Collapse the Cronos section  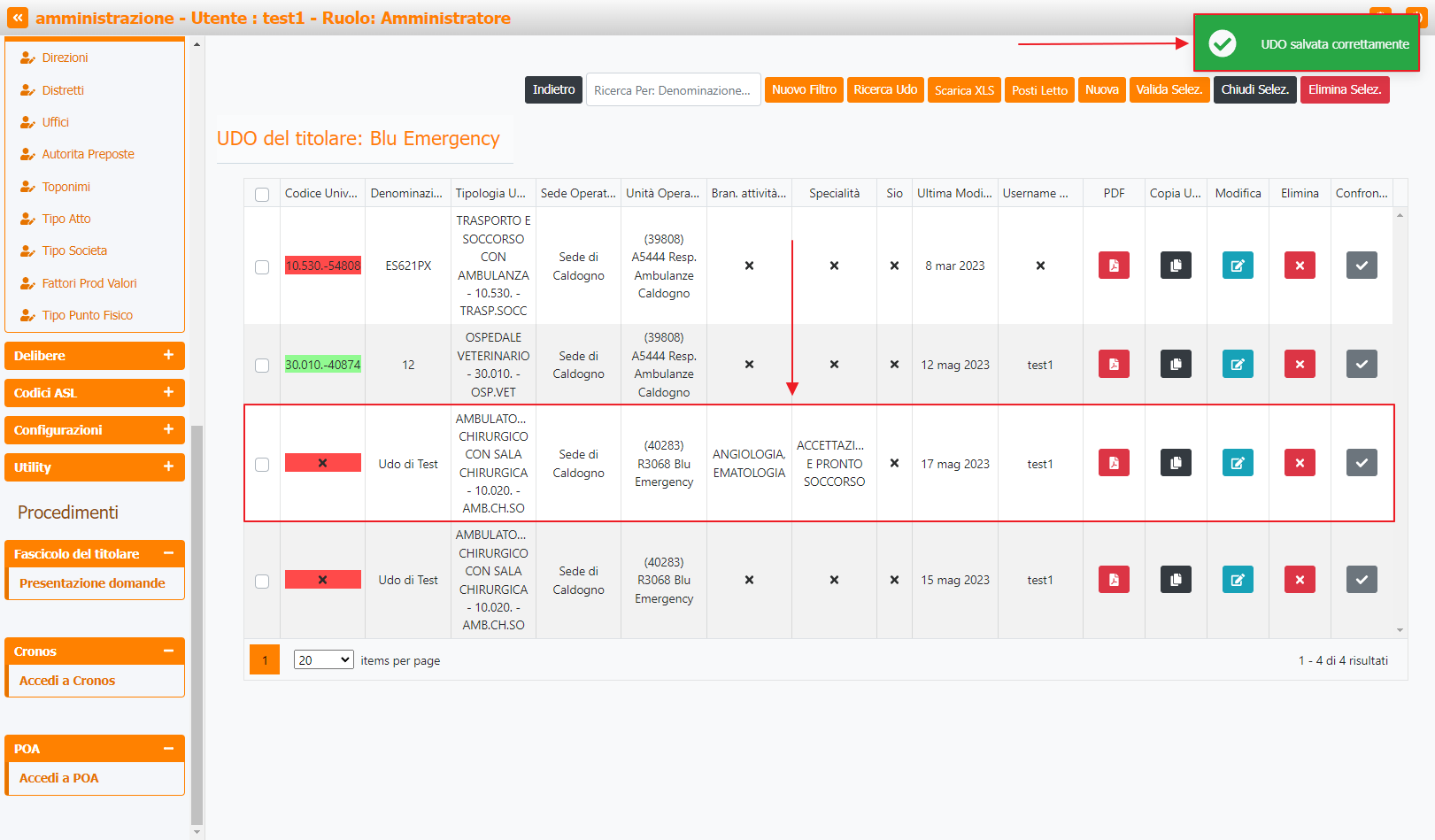coord(95,651)
